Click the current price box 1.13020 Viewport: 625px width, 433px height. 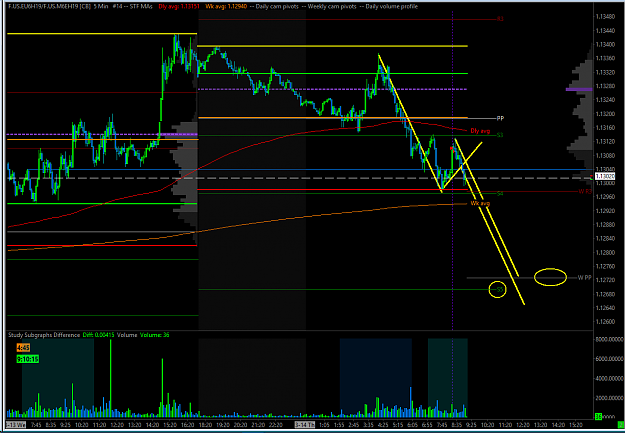[605, 176]
